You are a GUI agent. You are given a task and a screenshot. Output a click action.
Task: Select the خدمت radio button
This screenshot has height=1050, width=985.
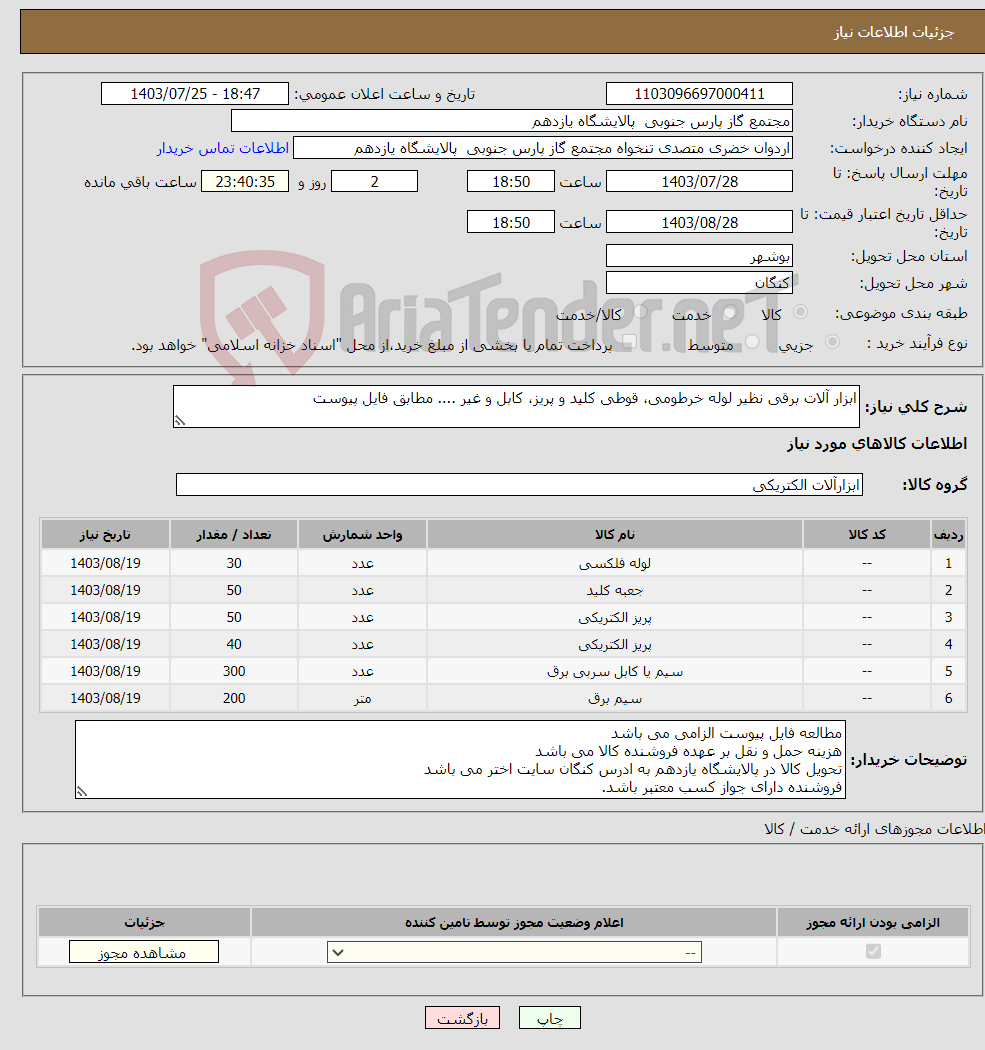(x=730, y=312)
